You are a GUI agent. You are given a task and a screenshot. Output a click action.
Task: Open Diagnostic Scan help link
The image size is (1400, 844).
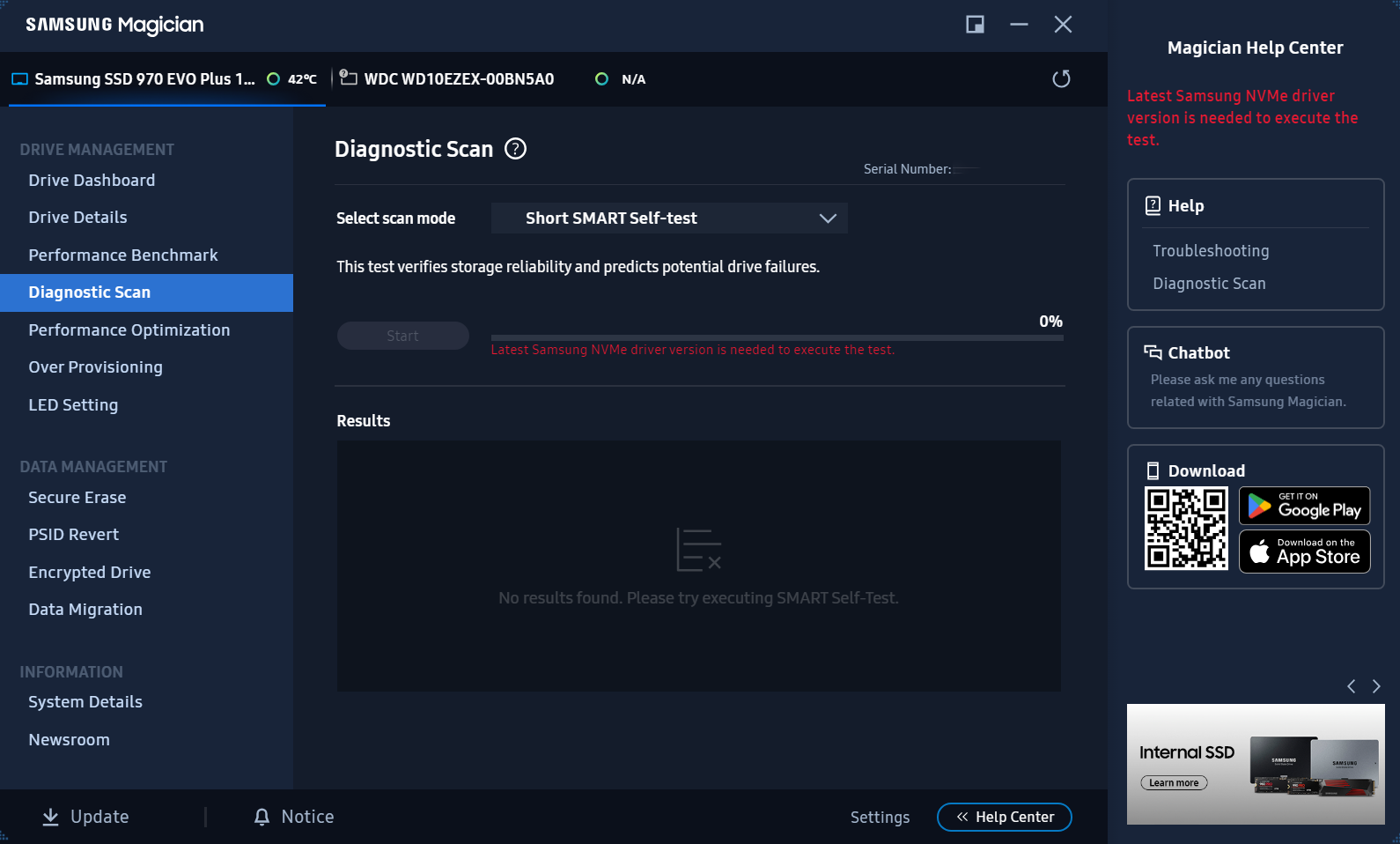point(1209,284)
